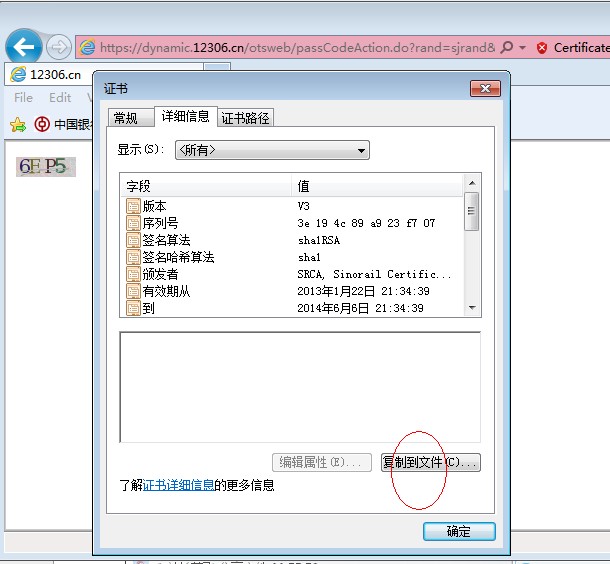Open the File menu

click(x=23, y=98)
